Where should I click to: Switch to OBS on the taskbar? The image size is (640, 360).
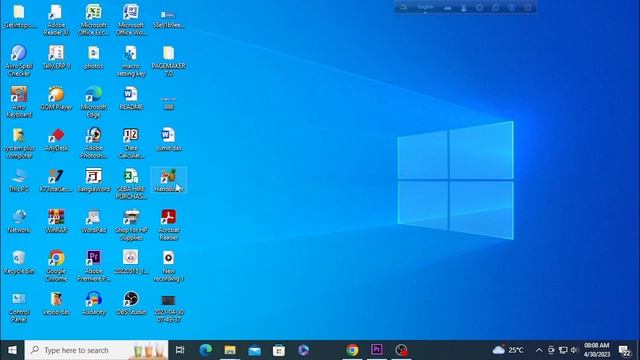coord(401,350)
